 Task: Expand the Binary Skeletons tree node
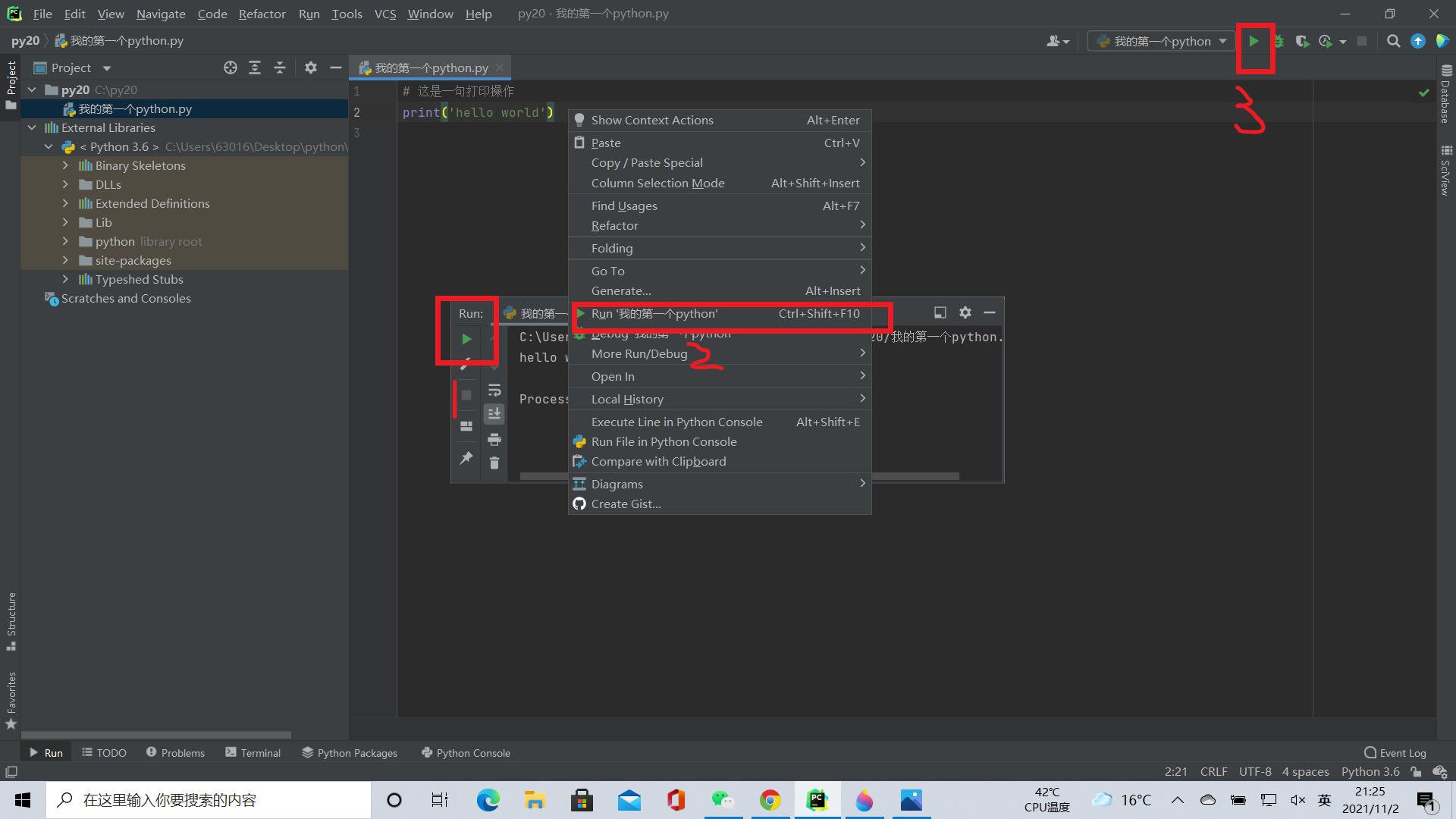[x=65, y=165]
